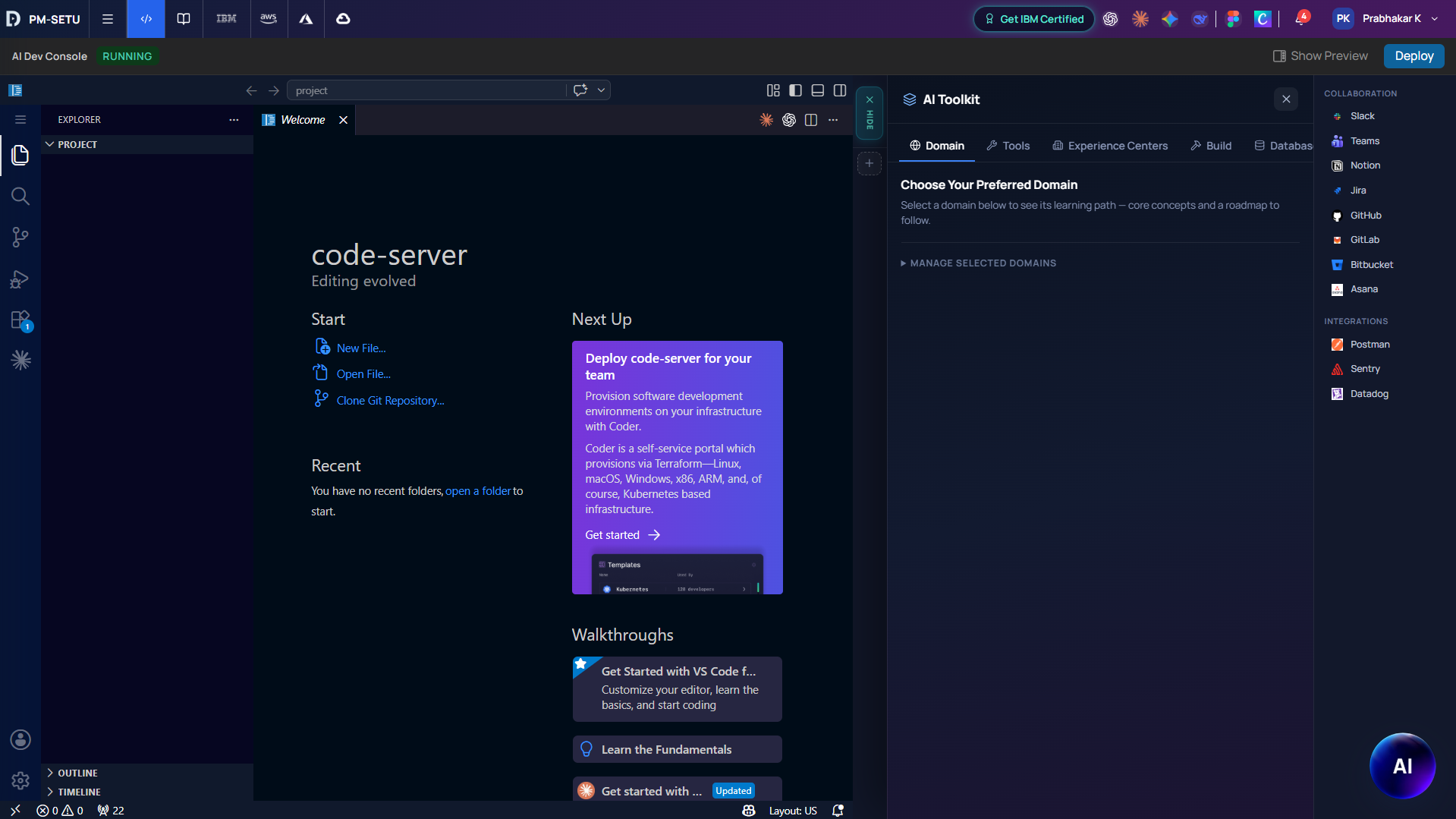Open Extensions icon in activity bar
This screenshot has width=1456, height=819.
20,320
